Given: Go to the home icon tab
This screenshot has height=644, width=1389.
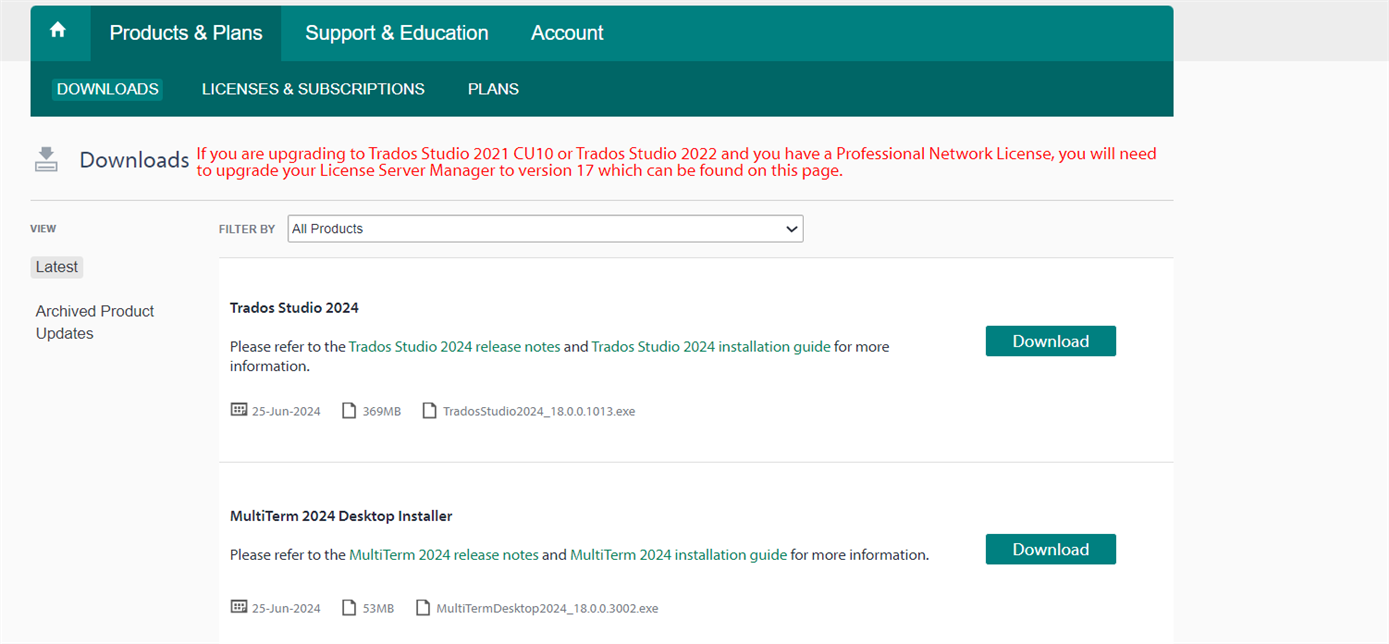Looking at the screenshot, I should [x=58, y=31].
